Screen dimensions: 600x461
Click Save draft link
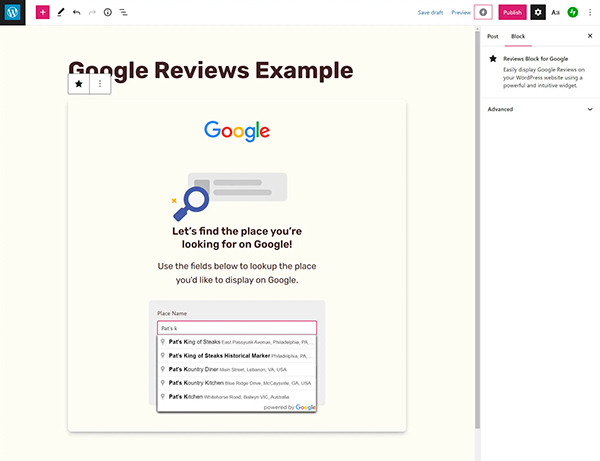tap(430, 13)
